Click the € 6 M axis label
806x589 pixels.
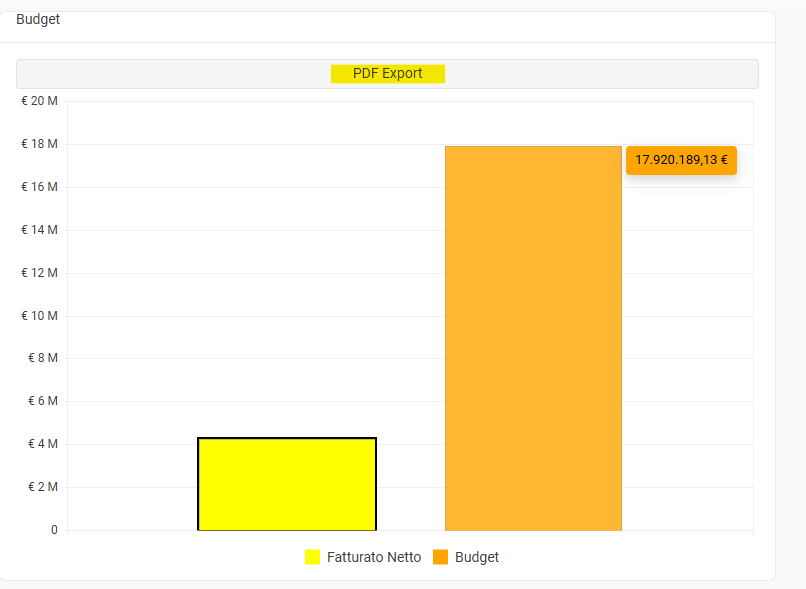tap(42, 401)
